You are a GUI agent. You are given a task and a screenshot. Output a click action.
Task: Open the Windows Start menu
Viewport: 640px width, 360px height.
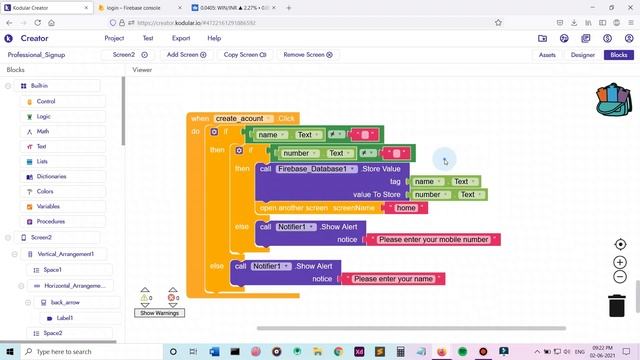(x=10, y=351)
